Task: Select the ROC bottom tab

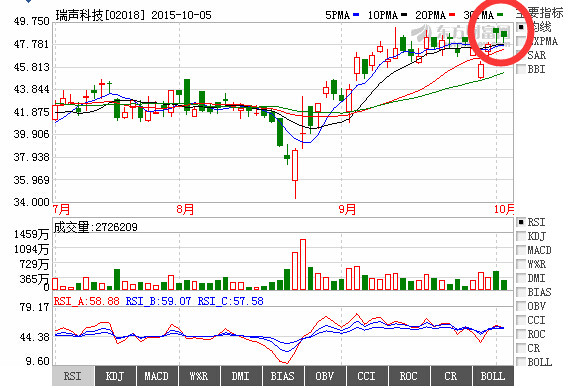Action: pyautogui.click(x=409, y=376)
